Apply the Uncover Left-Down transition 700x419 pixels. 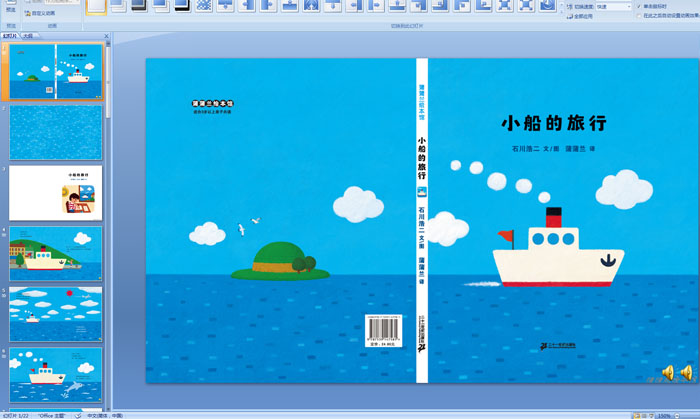click(418, 5)
